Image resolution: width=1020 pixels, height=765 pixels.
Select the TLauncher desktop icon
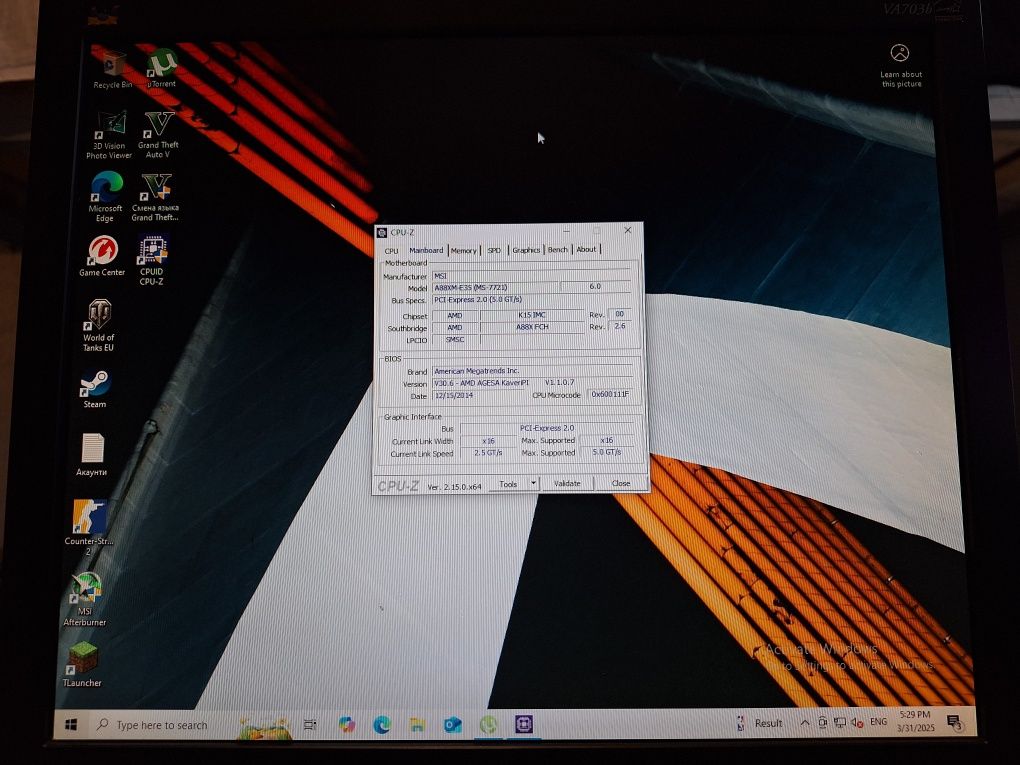point(82,664)
